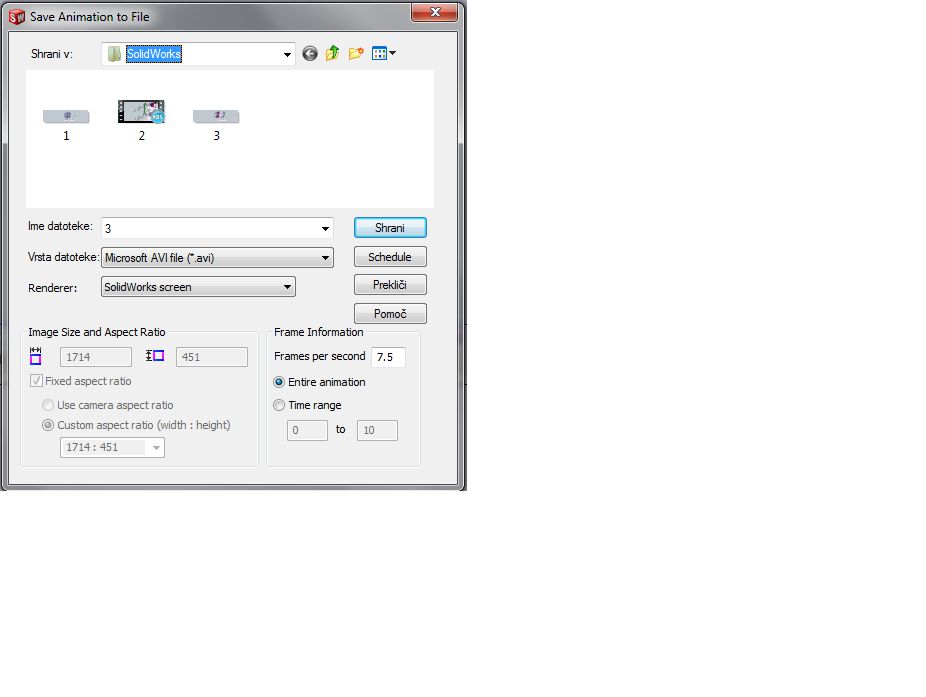The height and width of the screenshot is (697, 926).
Task: Toggle the Fixed aspect ratio checkbox
Action: (37, 381)
